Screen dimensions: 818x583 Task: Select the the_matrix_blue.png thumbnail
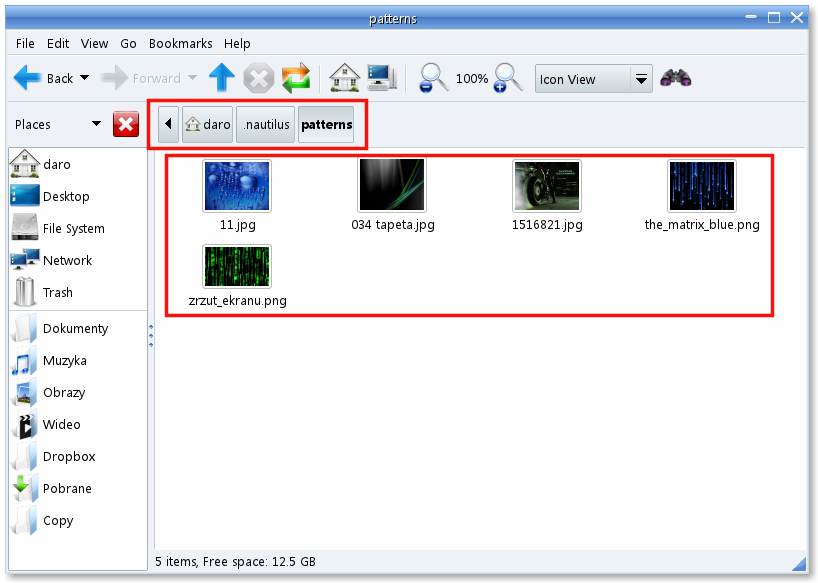click(702, 186)
